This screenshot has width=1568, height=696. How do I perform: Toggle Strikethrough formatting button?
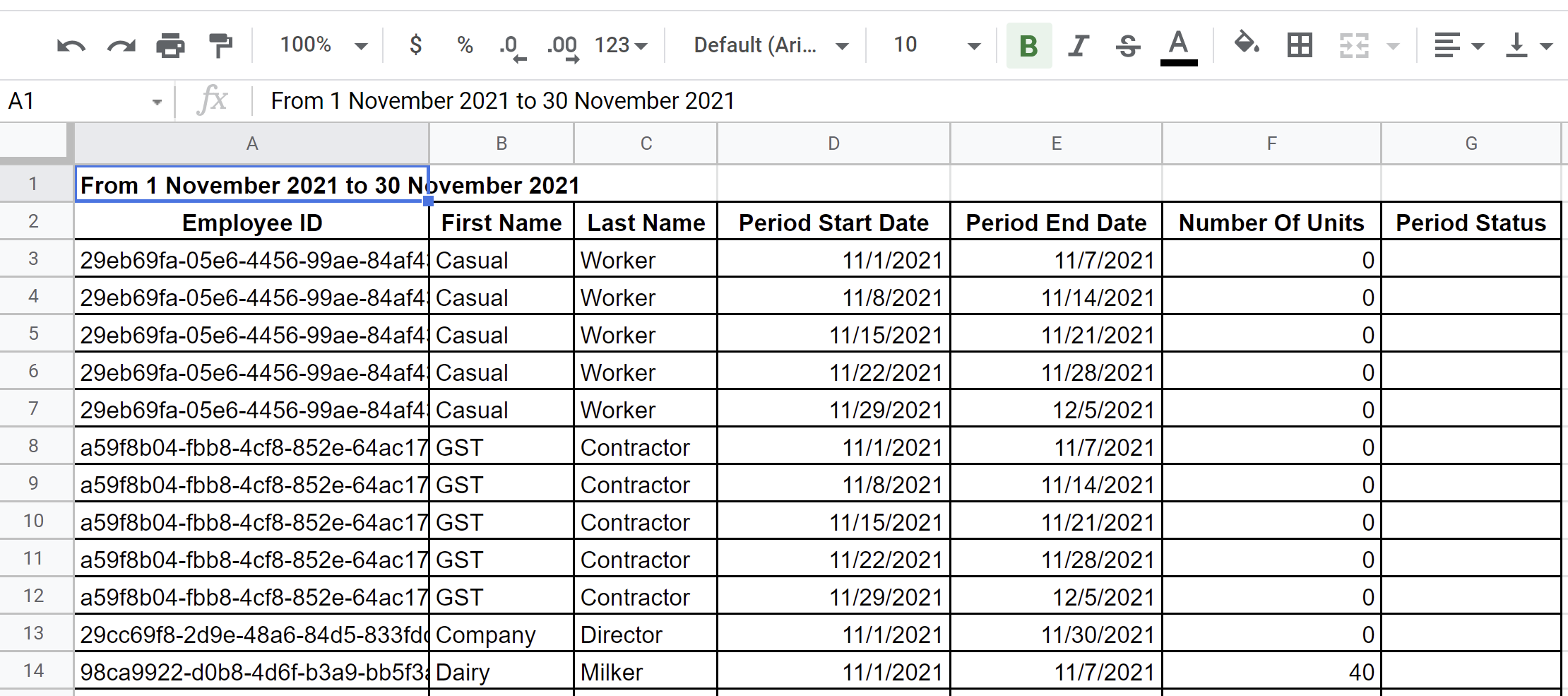click(x=1128, y=45)
